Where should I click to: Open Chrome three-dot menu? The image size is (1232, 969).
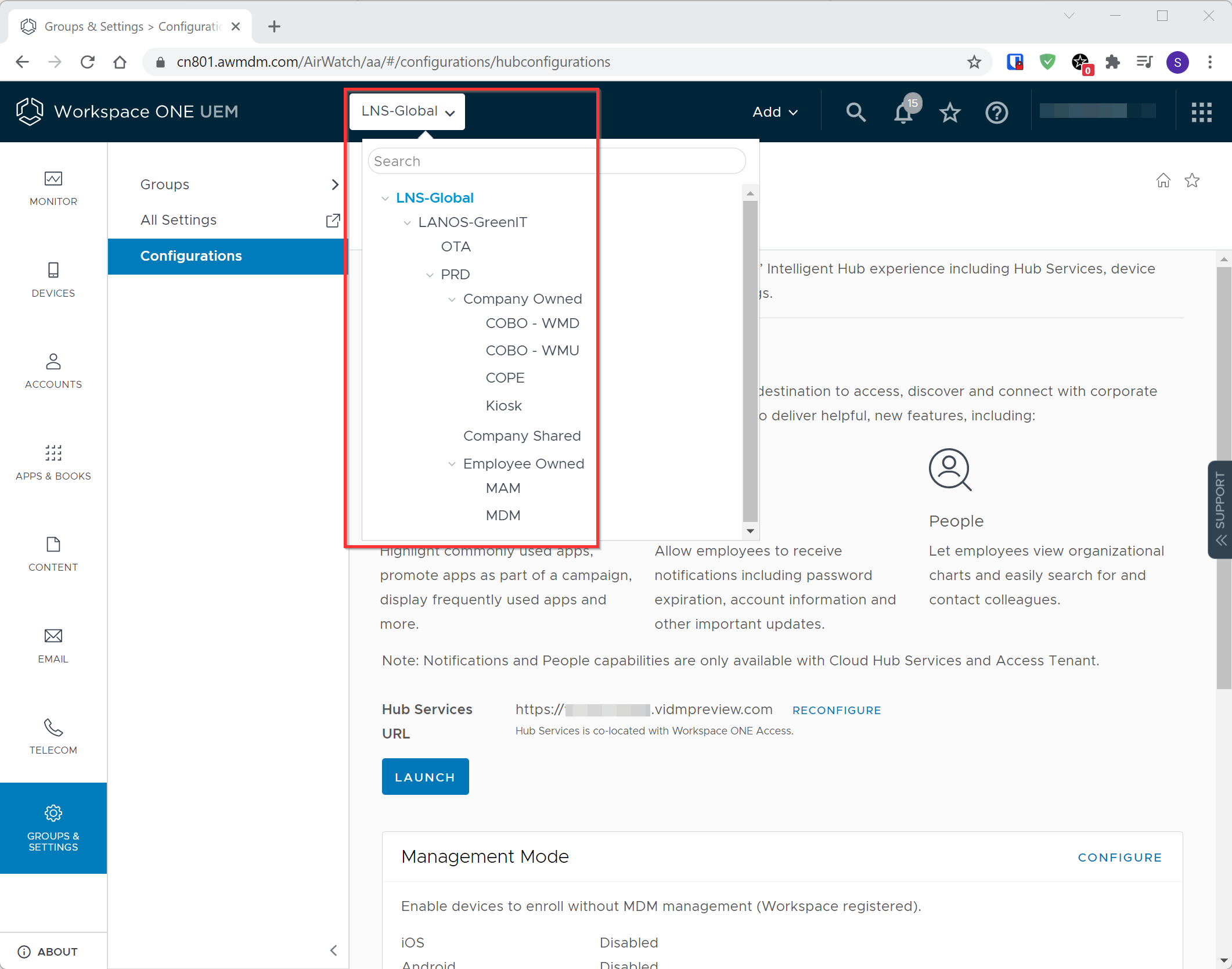click(x=1210, y=62)
